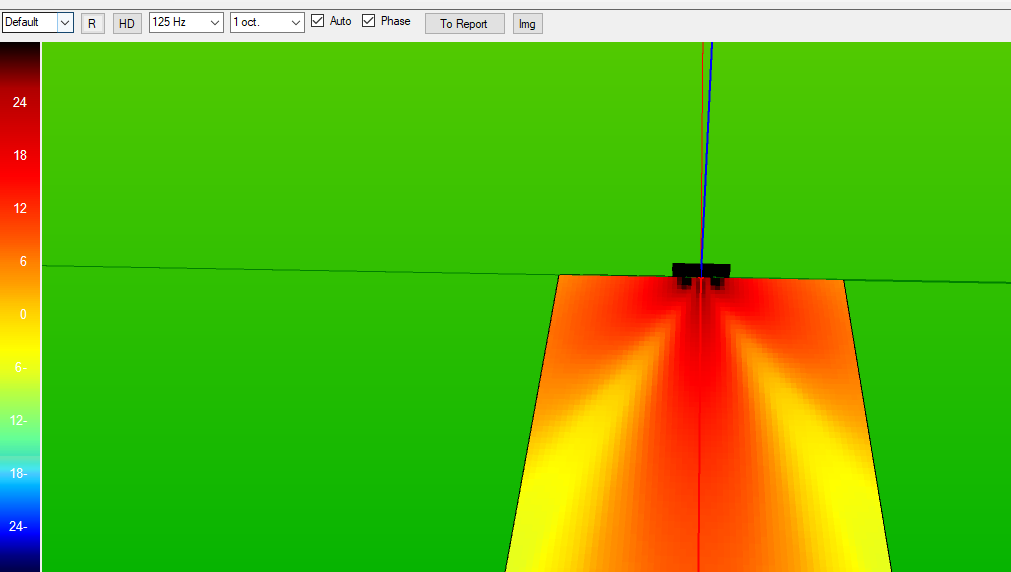Click the 18- level on the color scale

[18, 473]
